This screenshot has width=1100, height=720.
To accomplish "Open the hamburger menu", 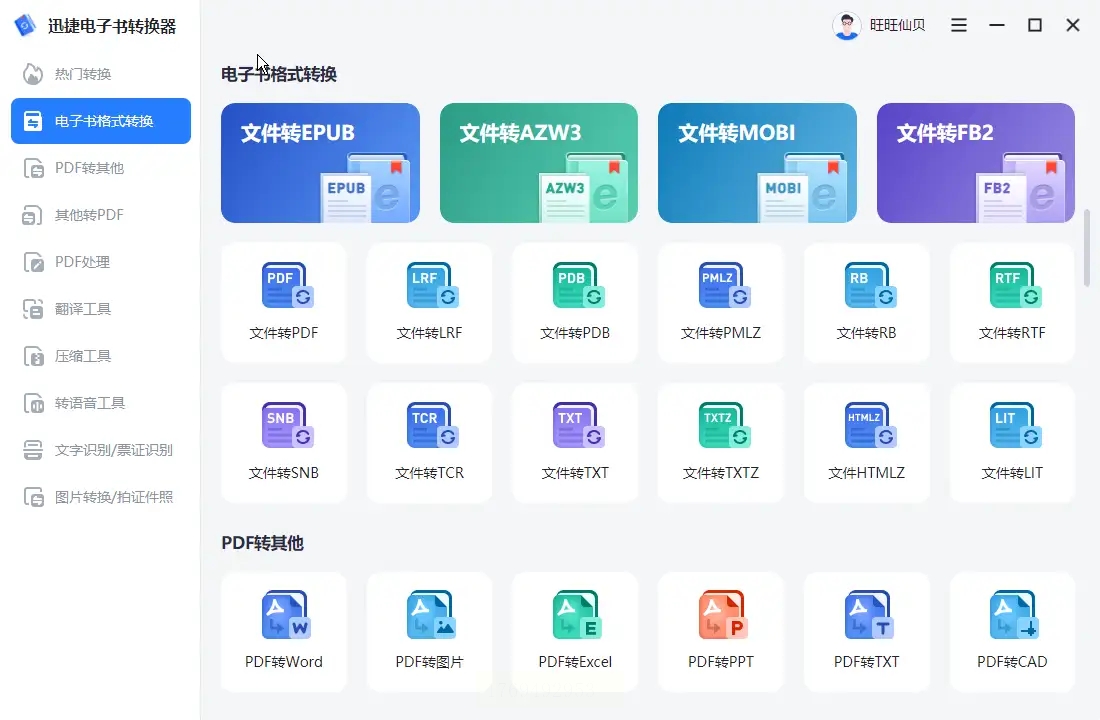I will point(959,25).
